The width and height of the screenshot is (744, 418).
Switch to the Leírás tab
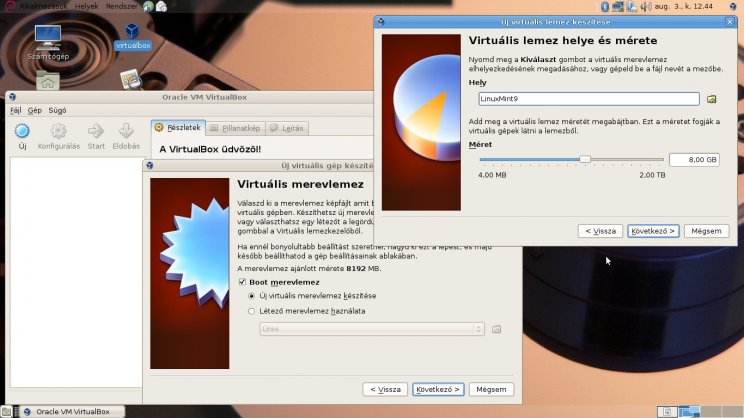pyautogui.click(x=287, y=128)
